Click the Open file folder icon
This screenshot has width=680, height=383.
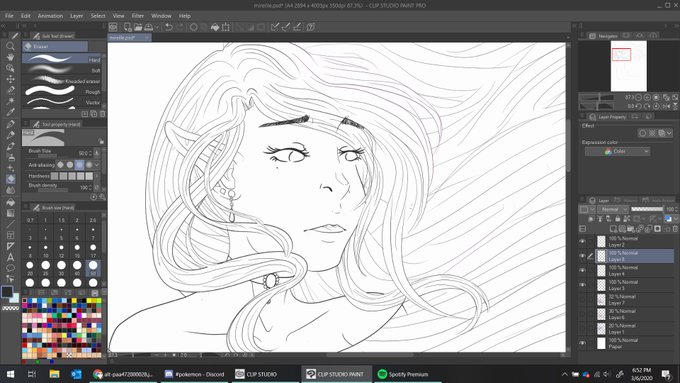pyautogui.click(x=138, y=27)
